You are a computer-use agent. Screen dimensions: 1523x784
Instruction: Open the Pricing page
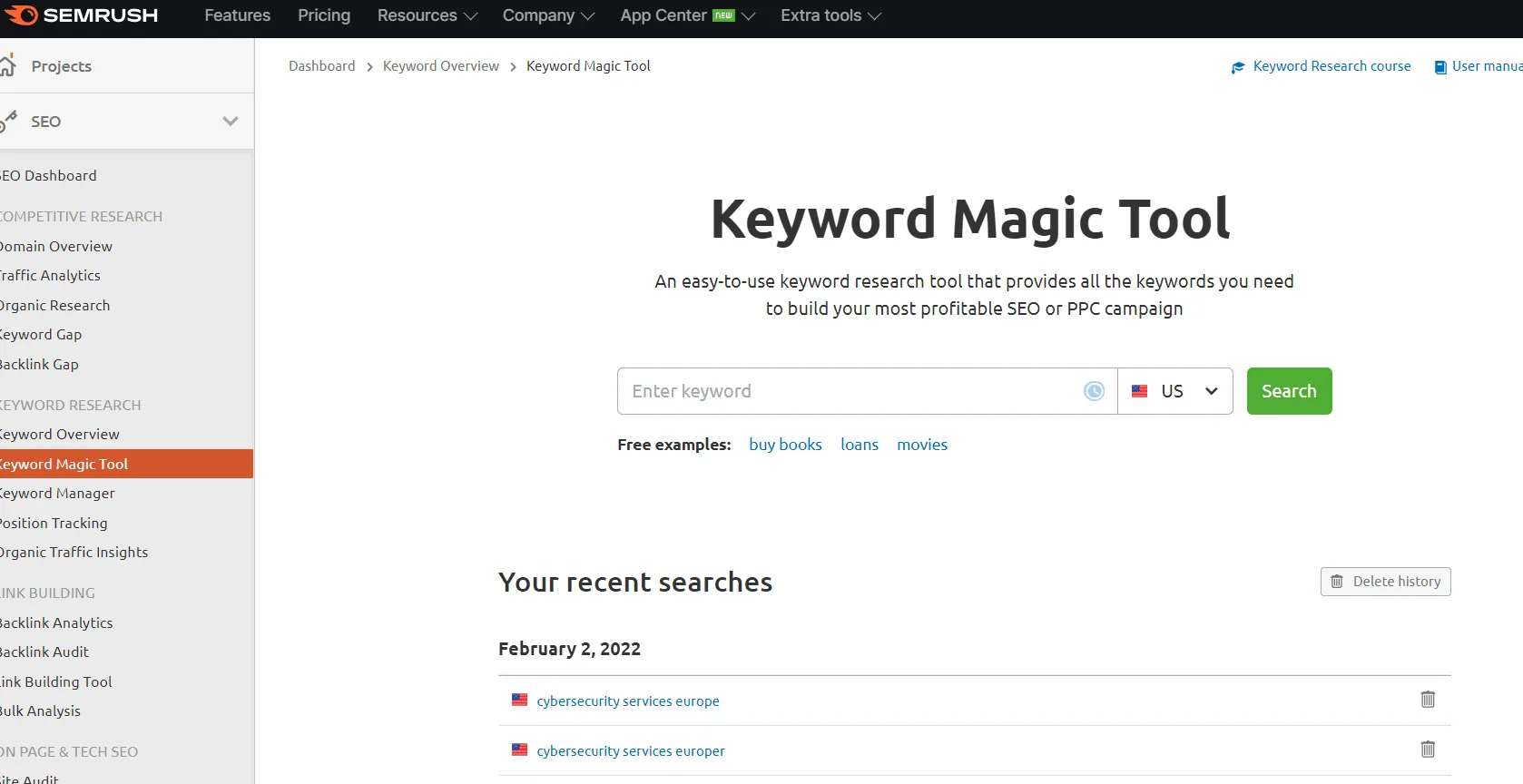pyautogui.click(x=324, y=15)
